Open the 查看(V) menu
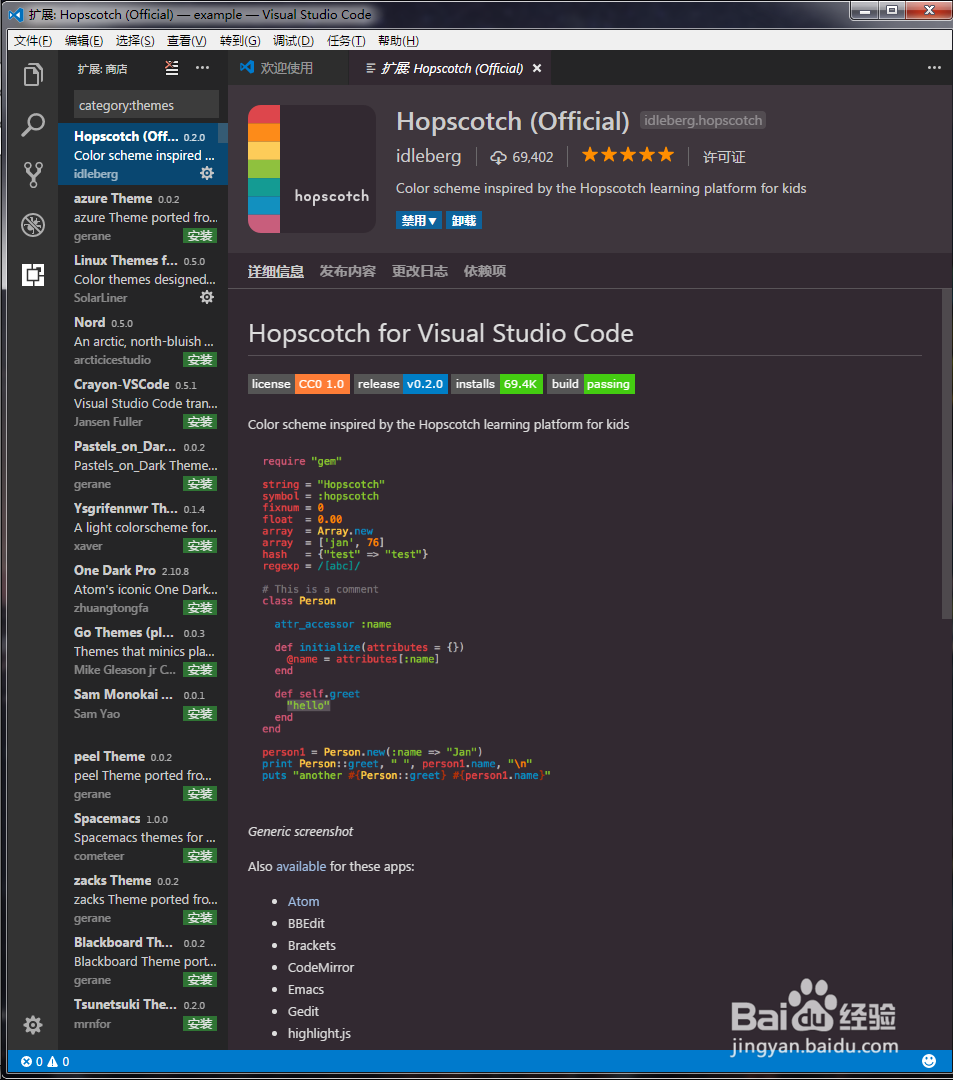This screenshot has width=953, height=1080. (x=187, y=41)
